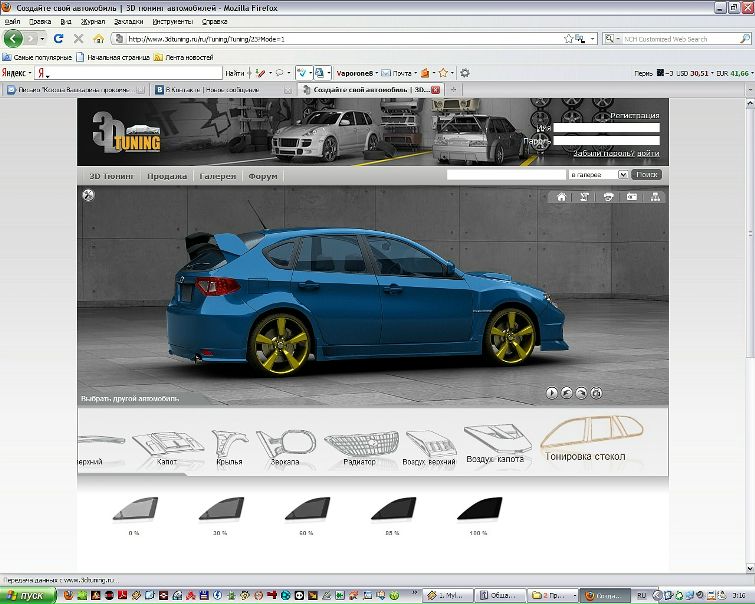Open the back/forward history dropdown arrow
Image resolution: width=755 pixels, height=604 pixels.
click(42, 39)
